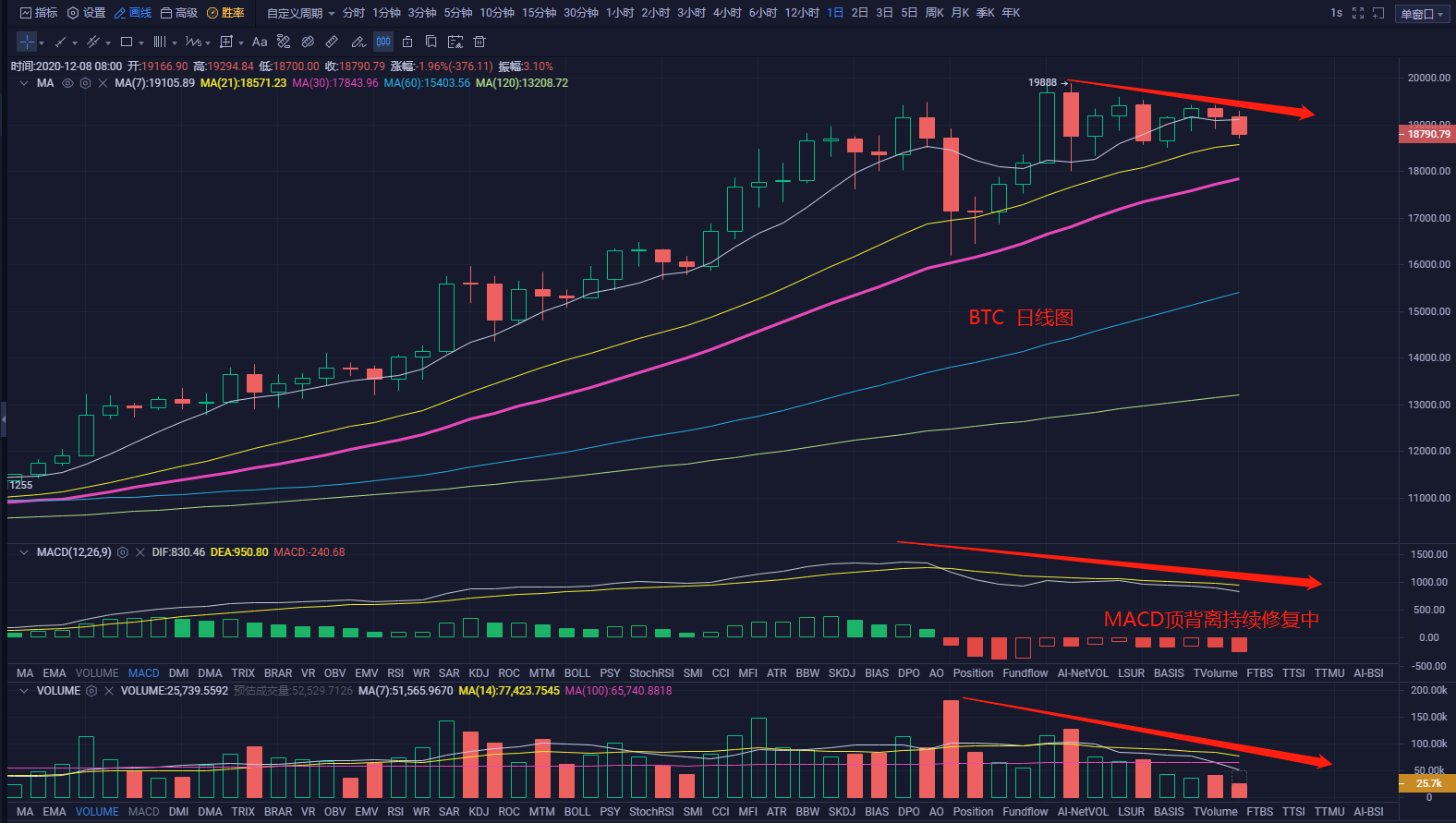Switch volume panel to Fundflow indicator
This screenshot has width=1456, height=823.
tap(1025, 812)
